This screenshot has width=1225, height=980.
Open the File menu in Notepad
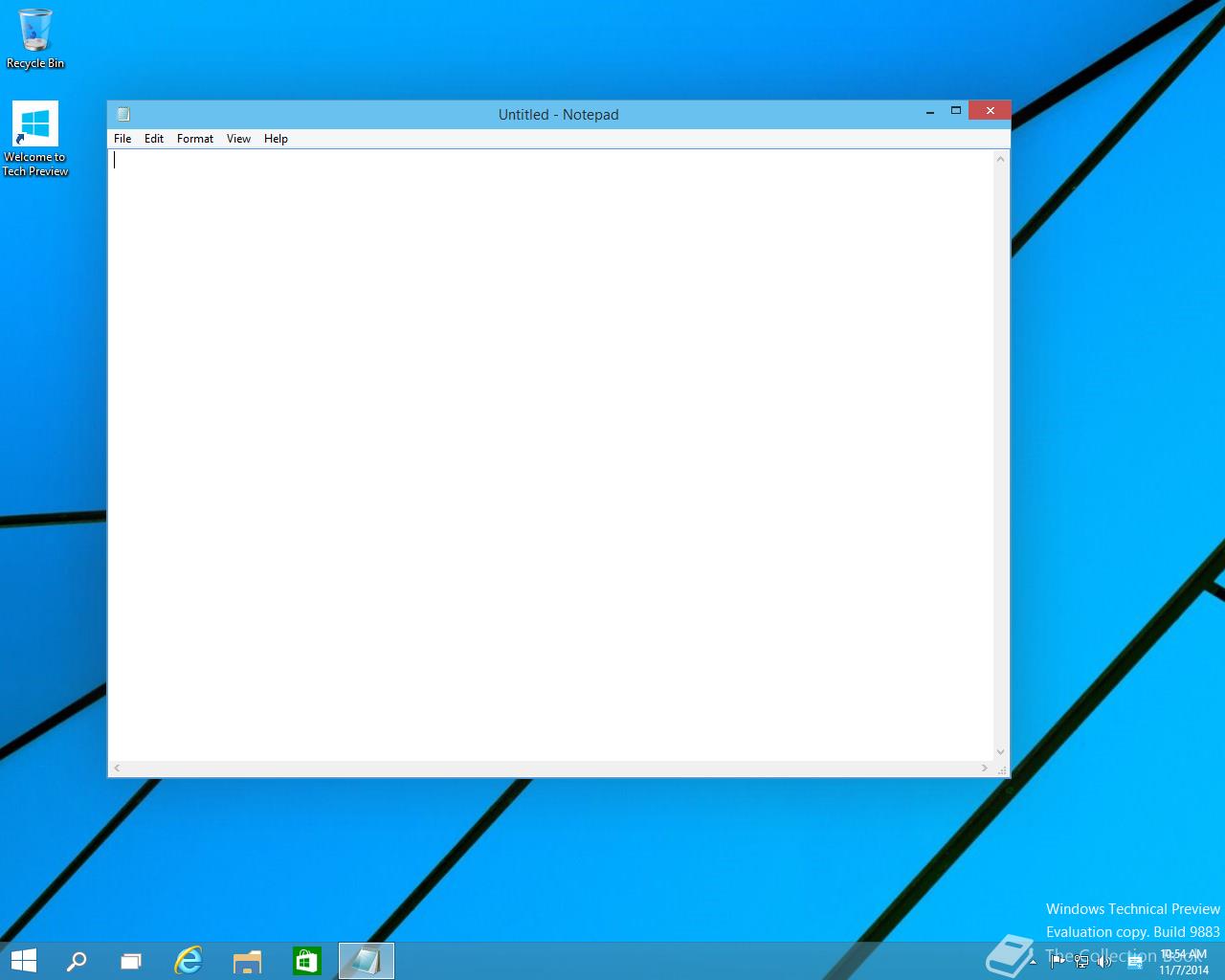(x=122, y=139)
